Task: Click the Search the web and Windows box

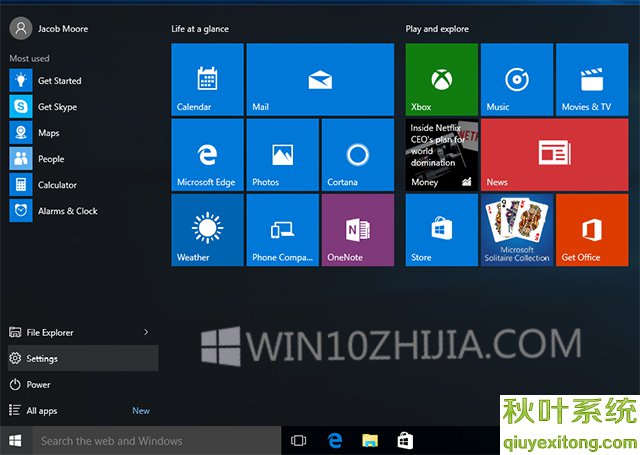Action: coord(157,441)
